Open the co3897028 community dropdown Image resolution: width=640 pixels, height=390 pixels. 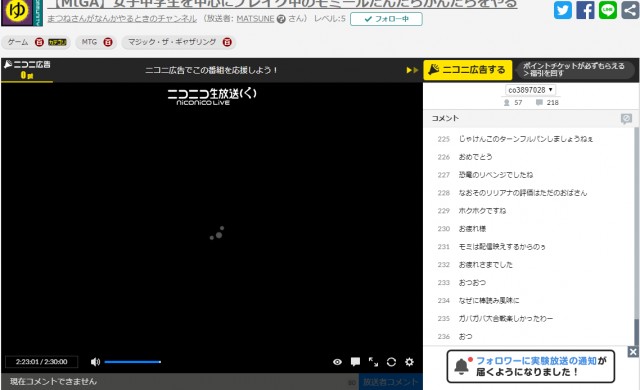click(530, 90)
